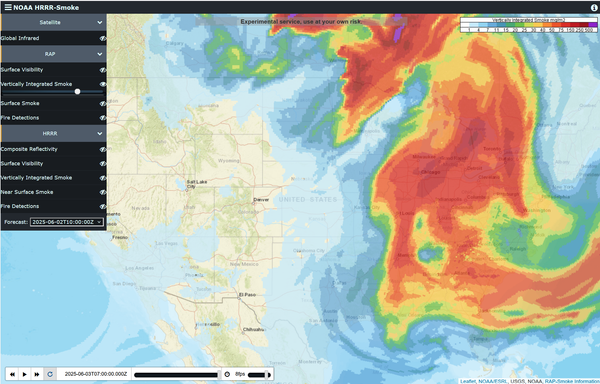Image resolution: width=600 pixels, height=384 pixels.
Task: Click the Chihuahua map label
Action: click(x=253, y=329)
